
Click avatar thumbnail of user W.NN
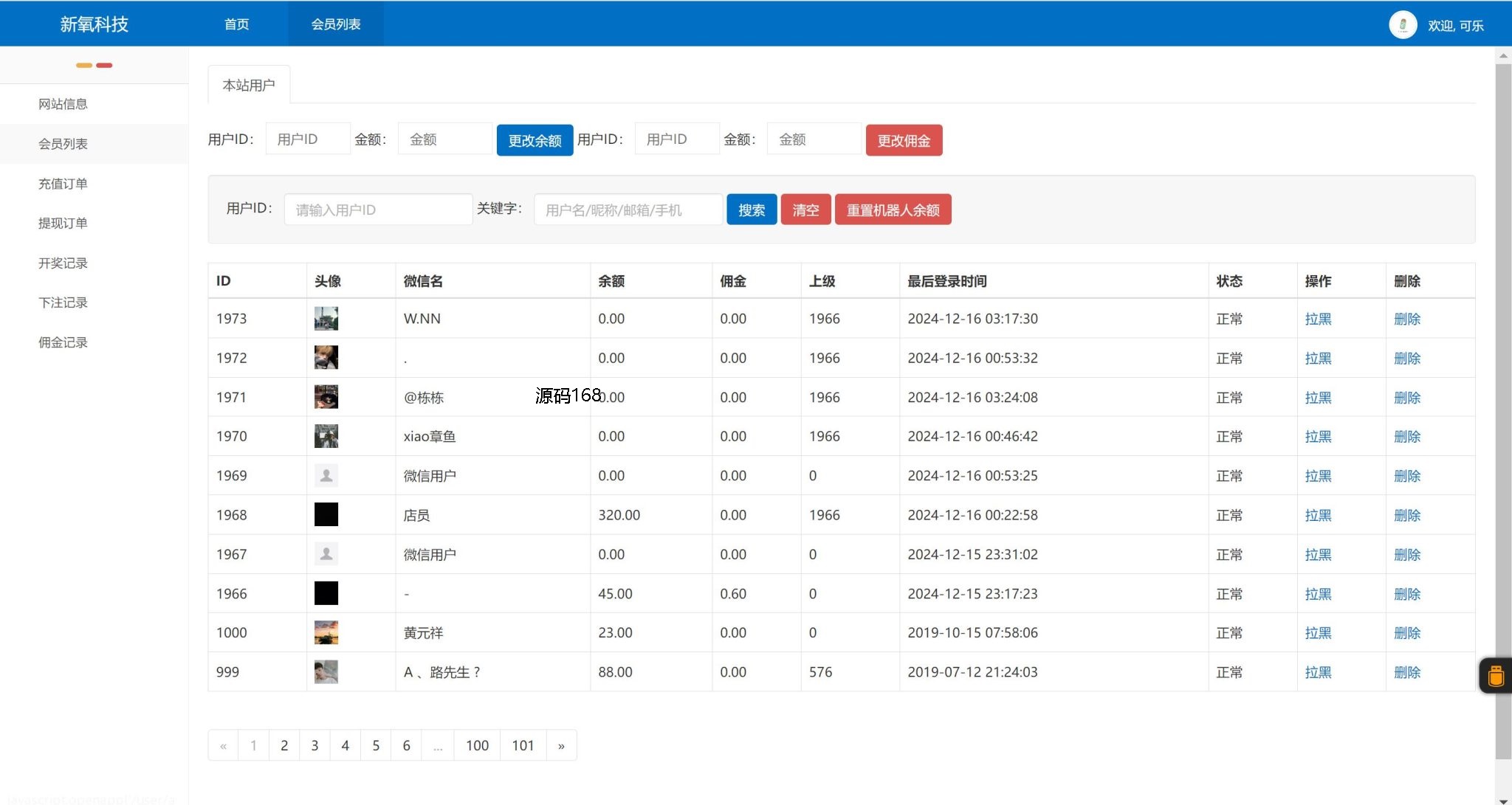click(326, 319)
